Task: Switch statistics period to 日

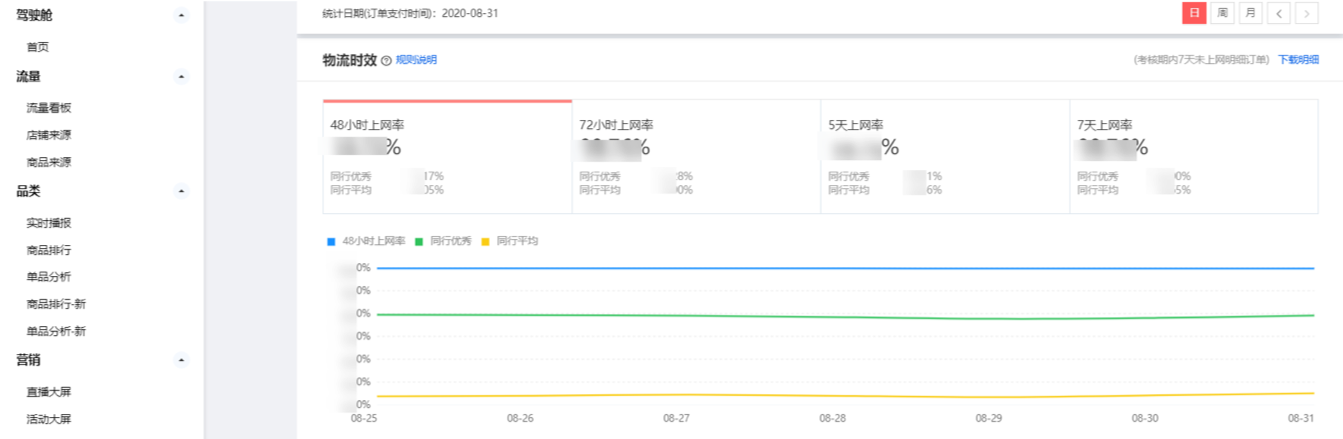Action: (1194, 13)
